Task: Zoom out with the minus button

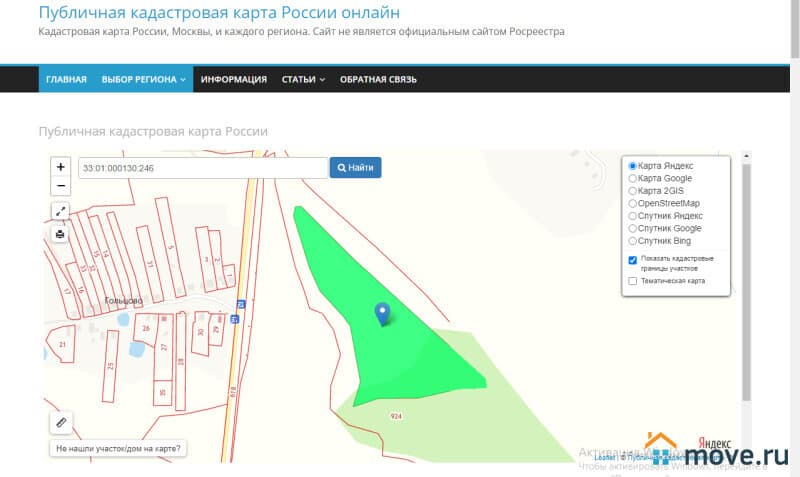Action: click(x=61, y=186)
